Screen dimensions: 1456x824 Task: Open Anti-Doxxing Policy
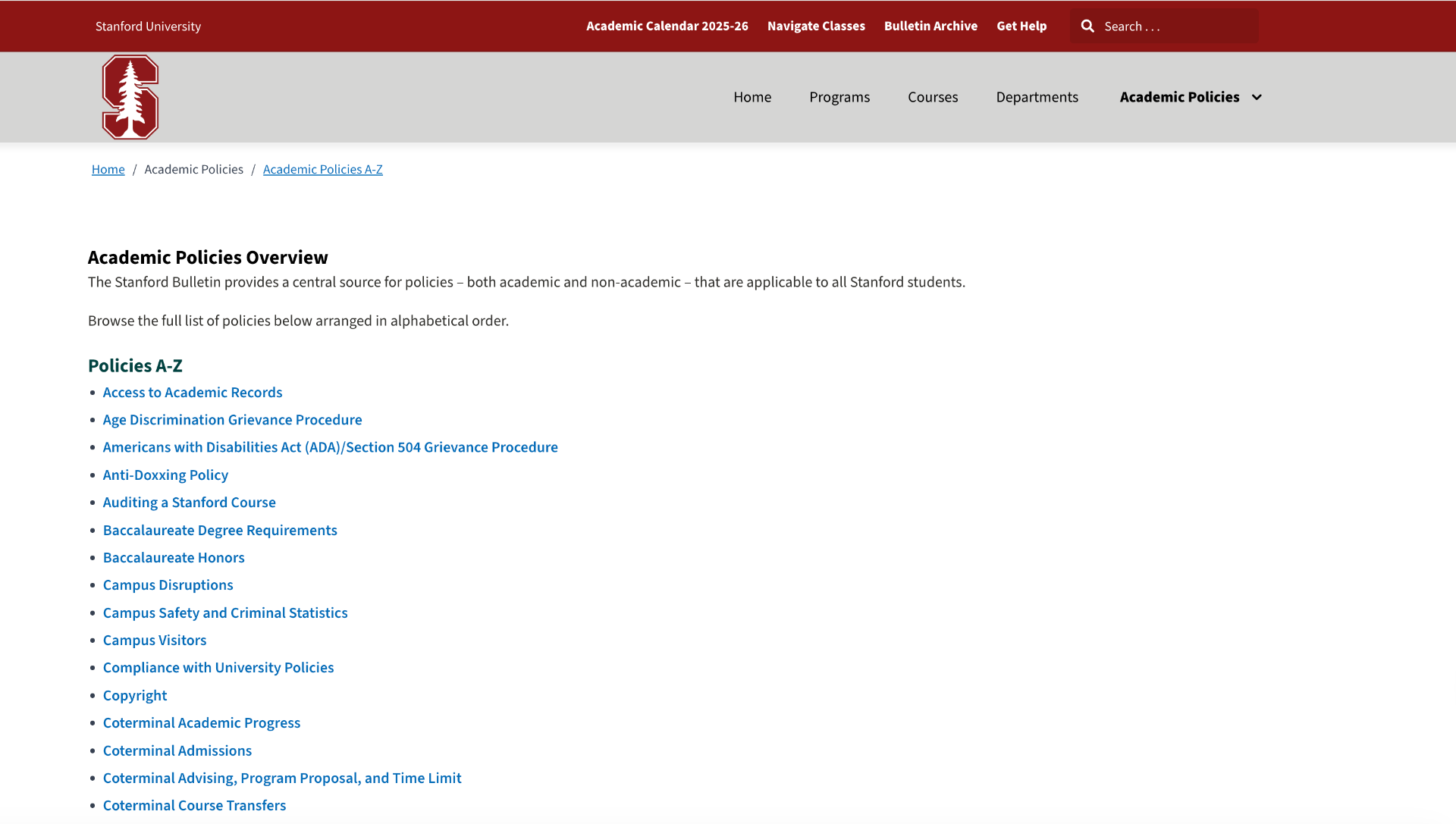(x=165, y=475)
